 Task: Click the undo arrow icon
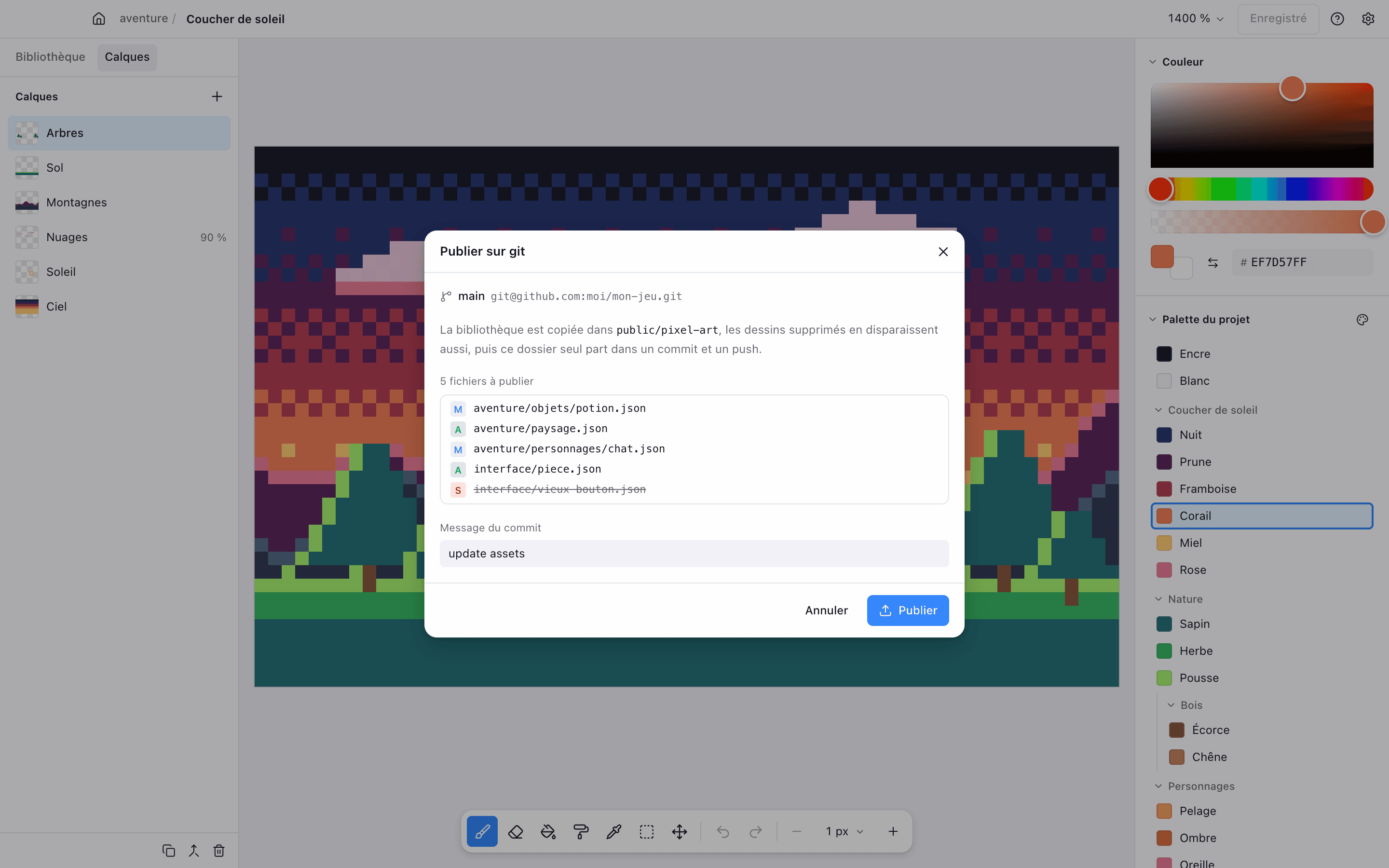722,831
